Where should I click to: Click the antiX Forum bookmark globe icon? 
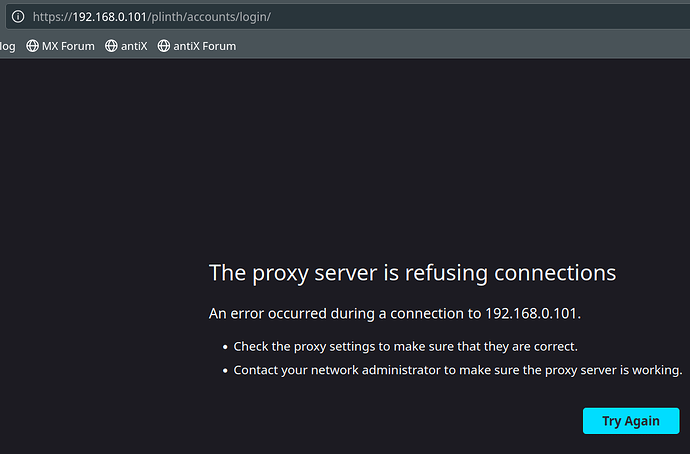[x=164, y=45]
